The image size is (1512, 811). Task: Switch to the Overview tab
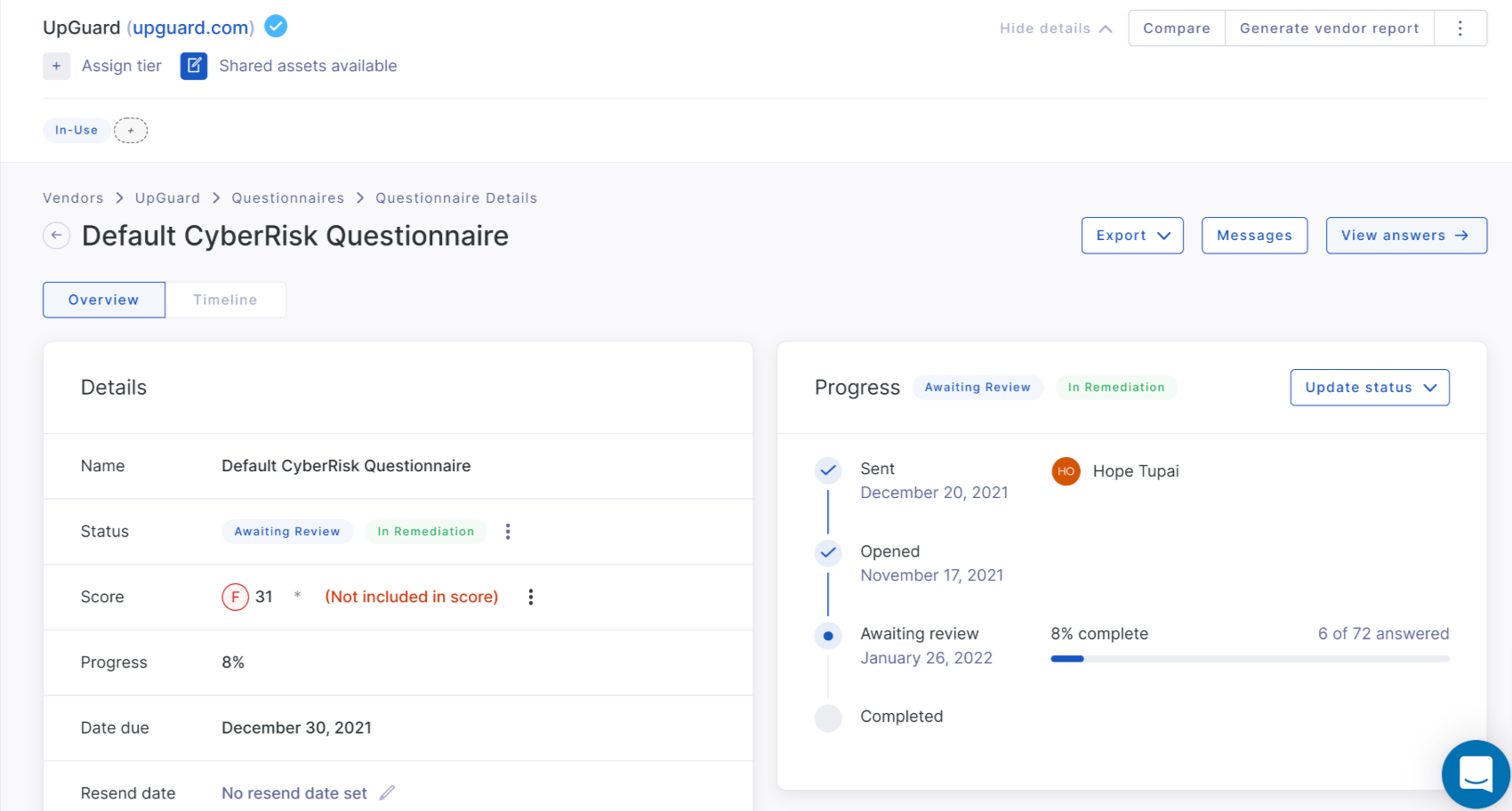click(x=104, y=300)
